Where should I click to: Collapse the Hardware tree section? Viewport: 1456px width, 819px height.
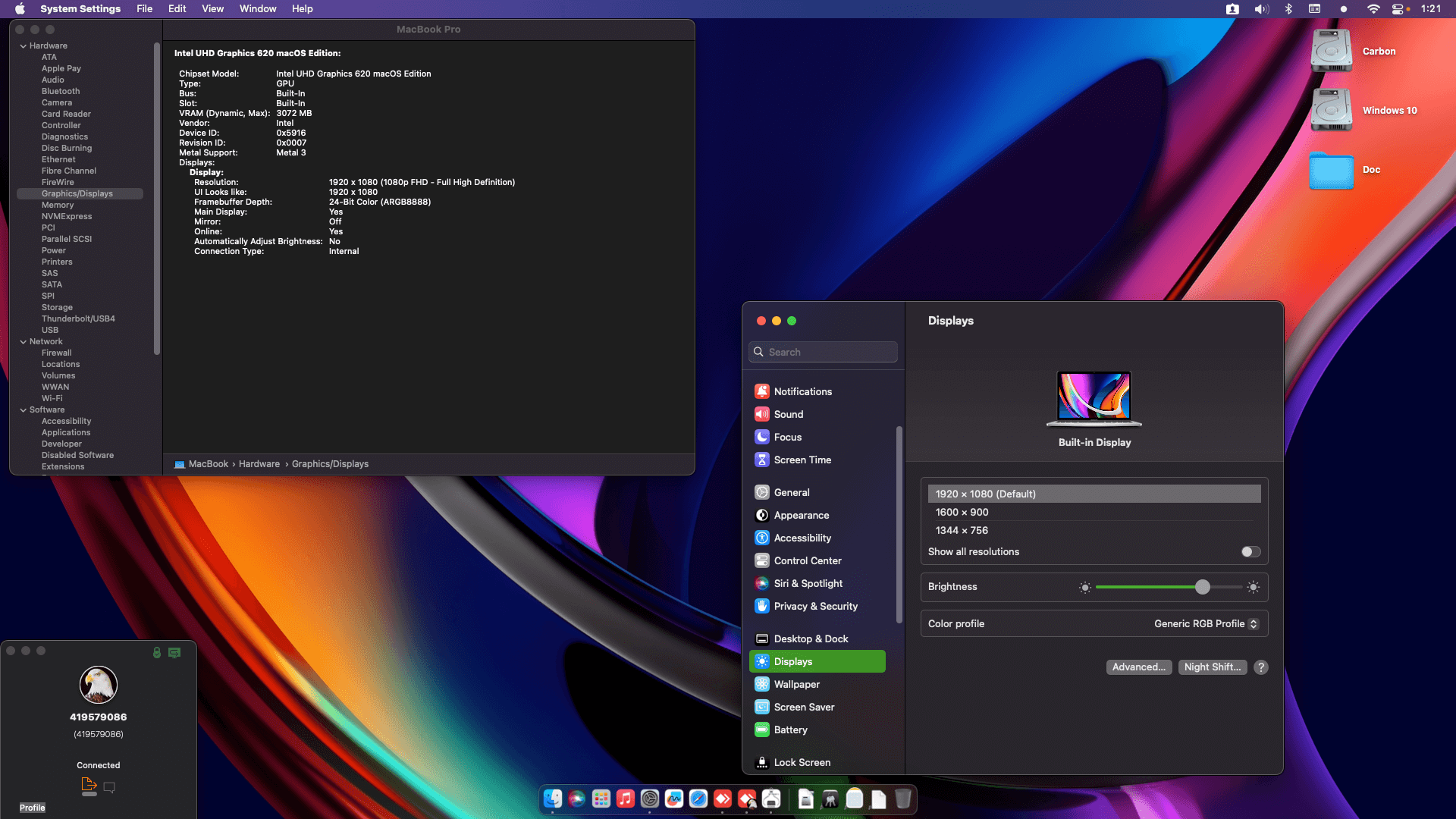pos(24,46)
